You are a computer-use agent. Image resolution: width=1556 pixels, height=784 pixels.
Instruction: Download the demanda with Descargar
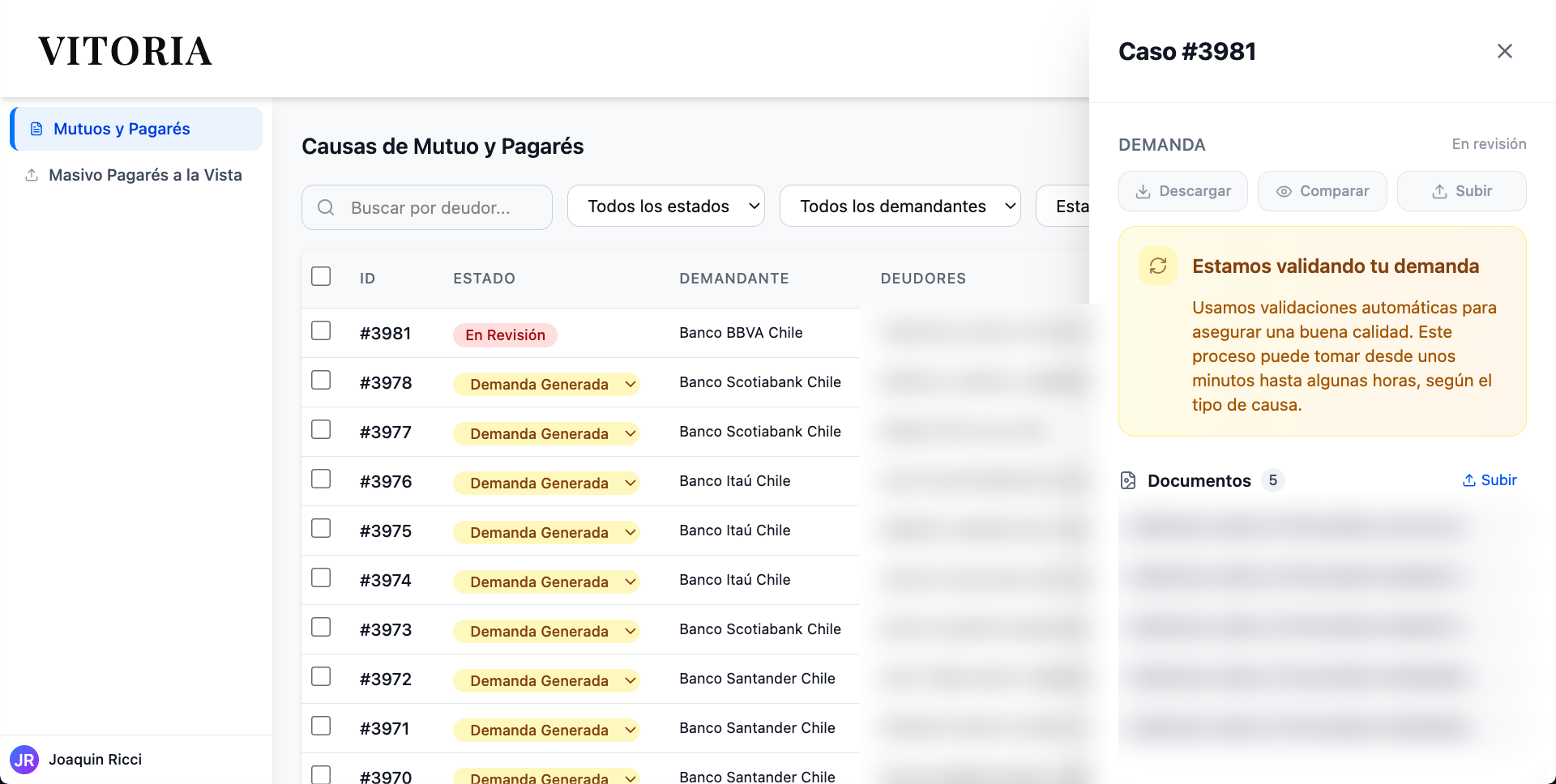[1182, 191]
